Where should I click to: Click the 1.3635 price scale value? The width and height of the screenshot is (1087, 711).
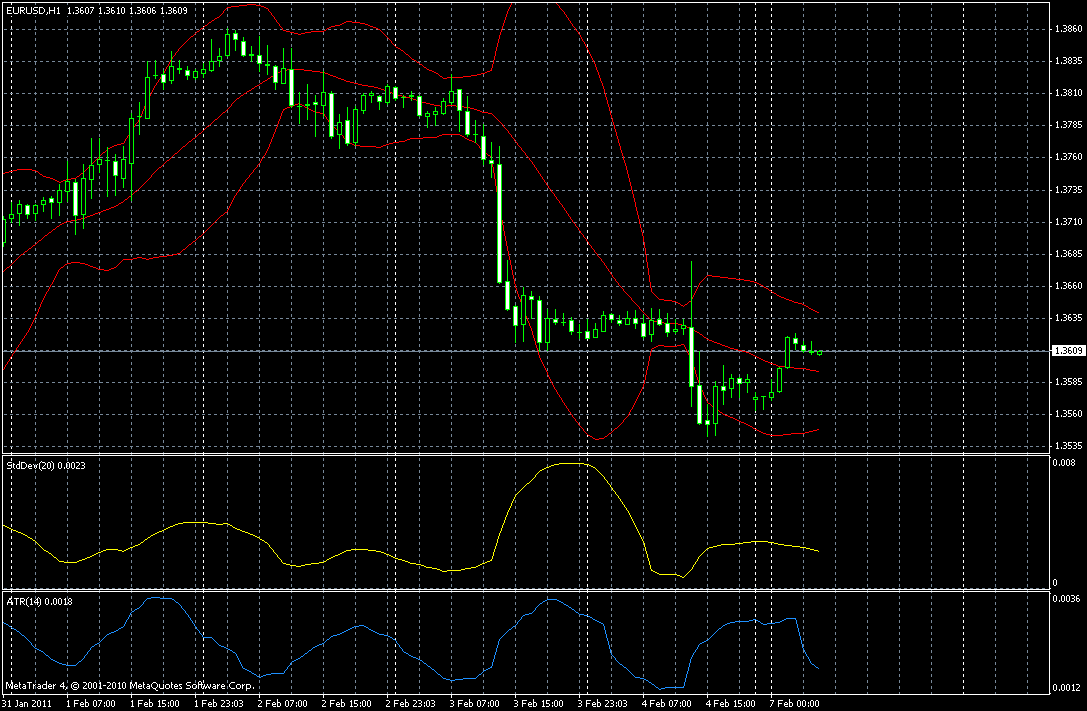click(x=1068, y=318)
